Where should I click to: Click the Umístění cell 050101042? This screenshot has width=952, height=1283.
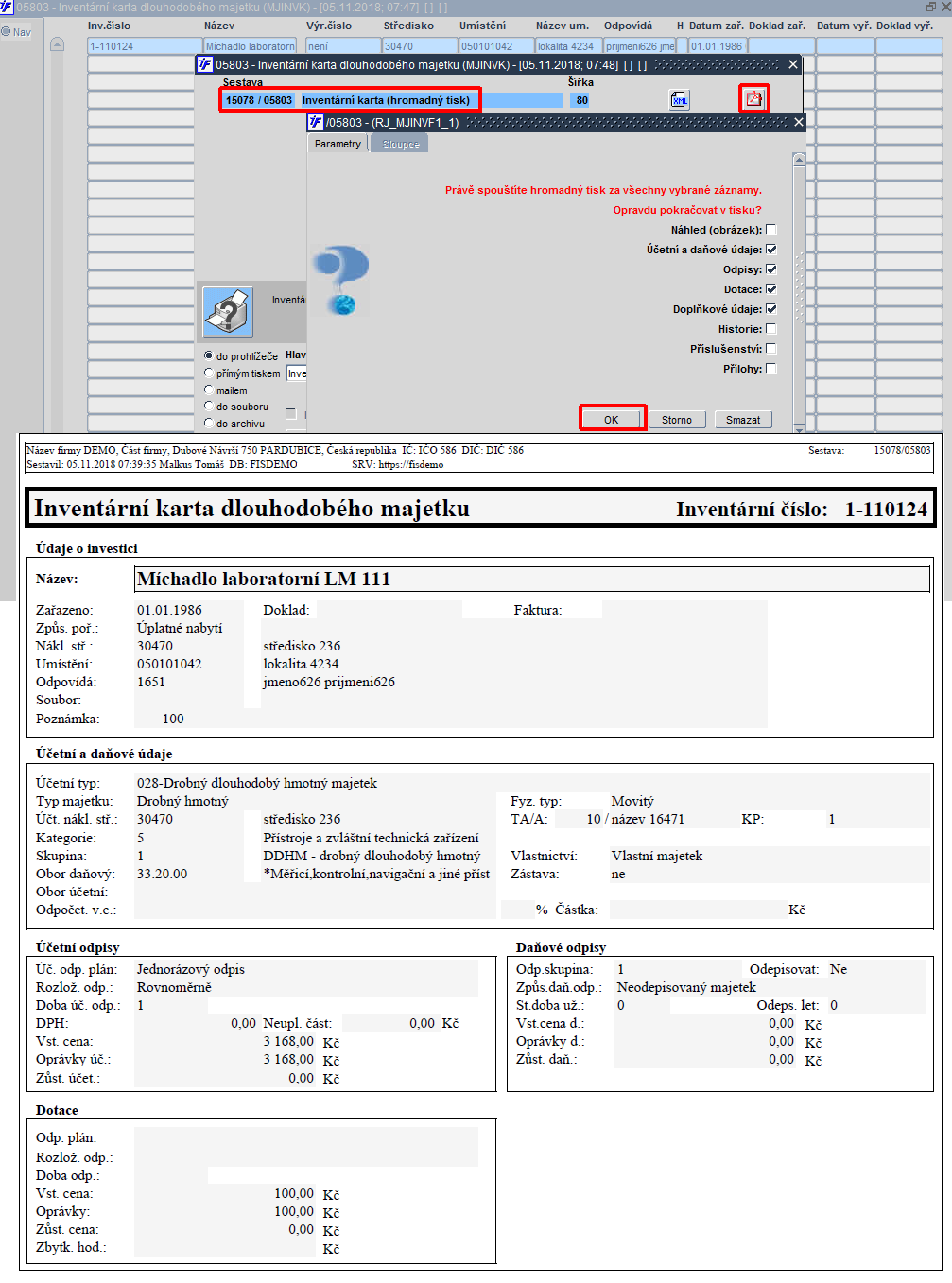[x=496, y=46]
